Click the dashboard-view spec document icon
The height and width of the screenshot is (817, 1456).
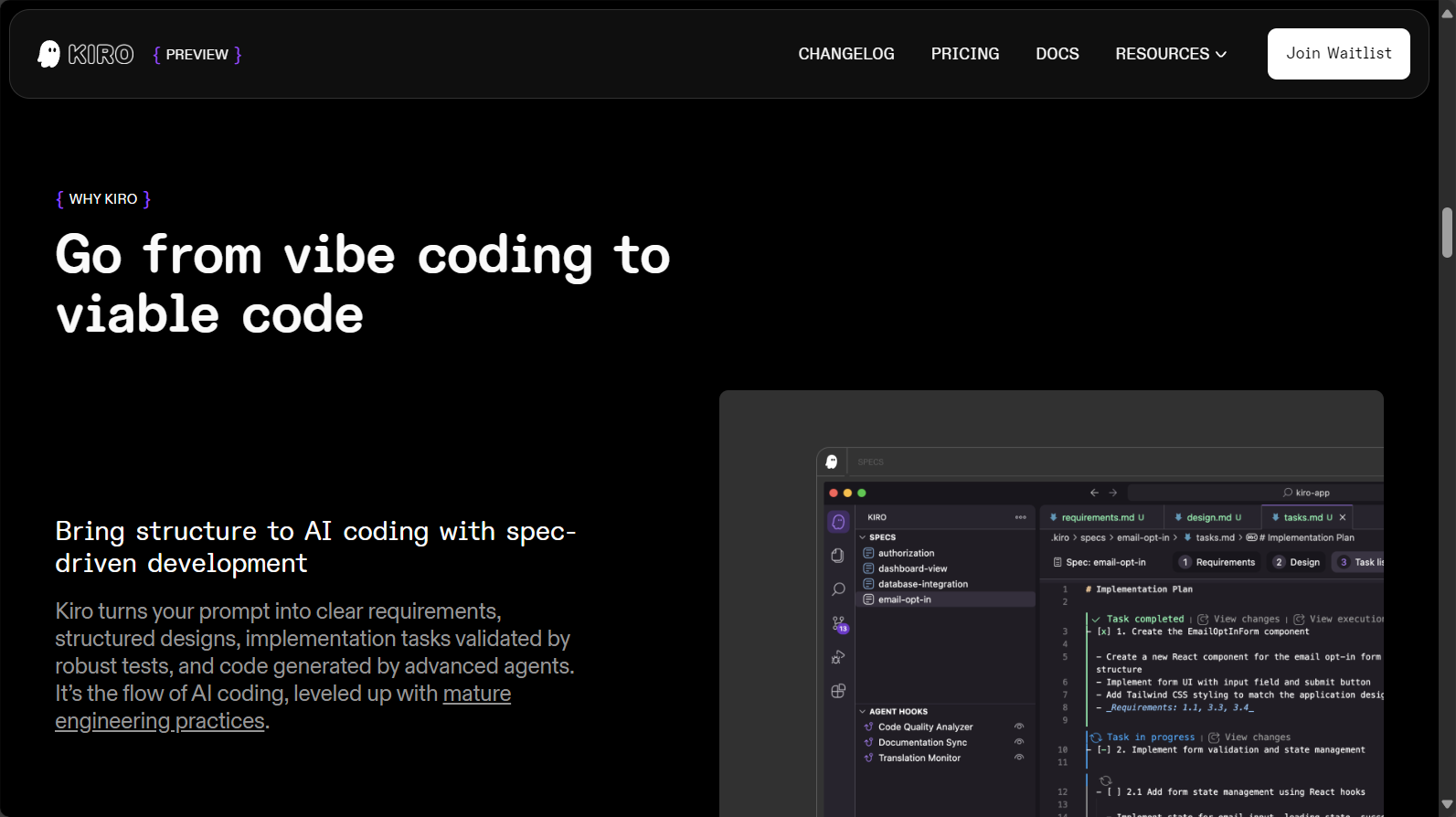[869, 568]
